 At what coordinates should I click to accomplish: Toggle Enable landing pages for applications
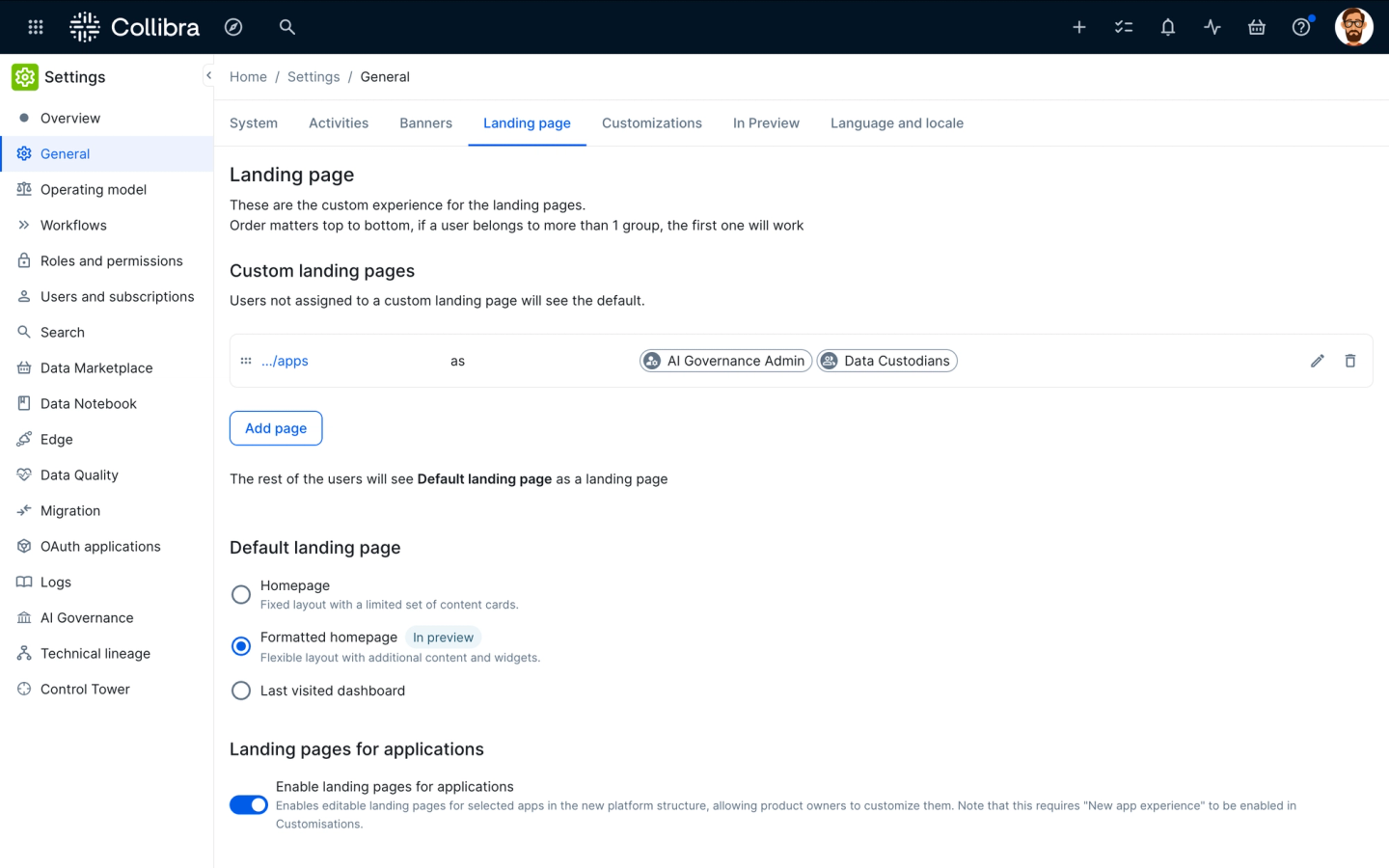pyautogui.click(x=249, y=804)
